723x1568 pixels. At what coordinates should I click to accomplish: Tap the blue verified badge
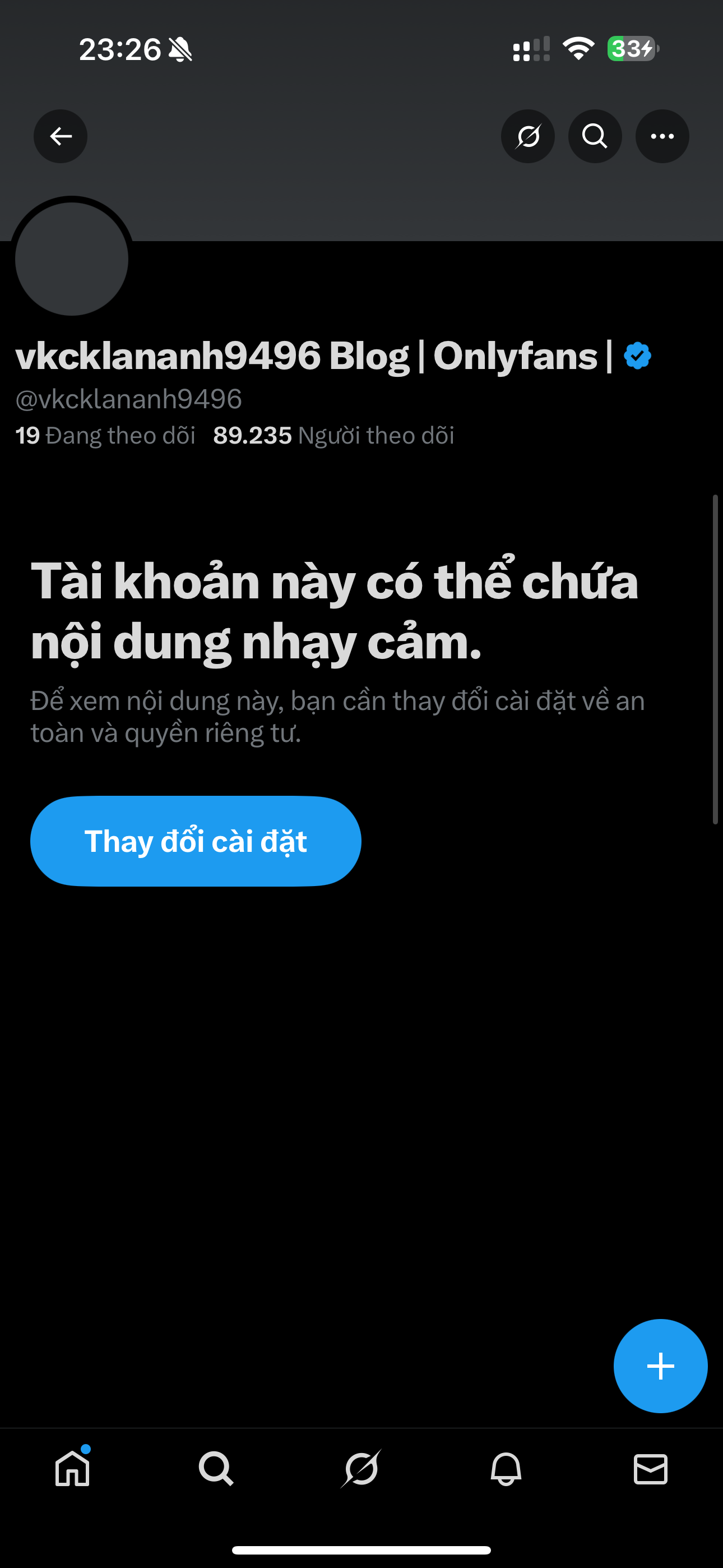pyautogui.click(x=637, y=356)
